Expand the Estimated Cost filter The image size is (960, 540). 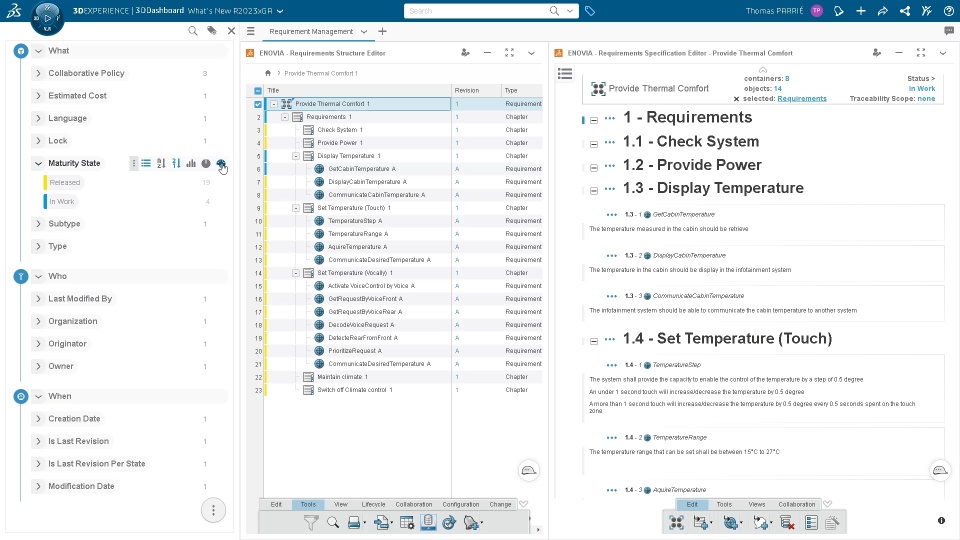coord(39,96)
